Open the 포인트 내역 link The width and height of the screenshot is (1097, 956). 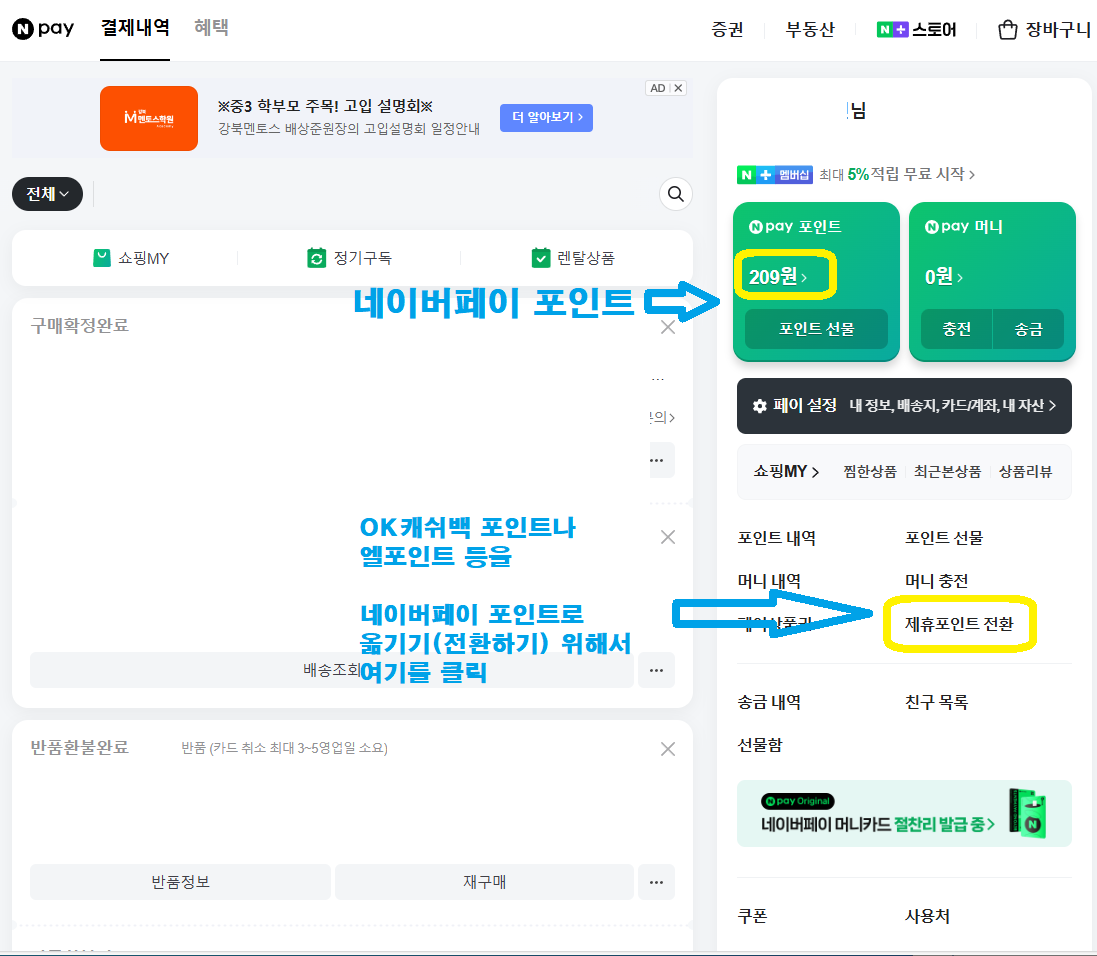[x=777, y=538]
